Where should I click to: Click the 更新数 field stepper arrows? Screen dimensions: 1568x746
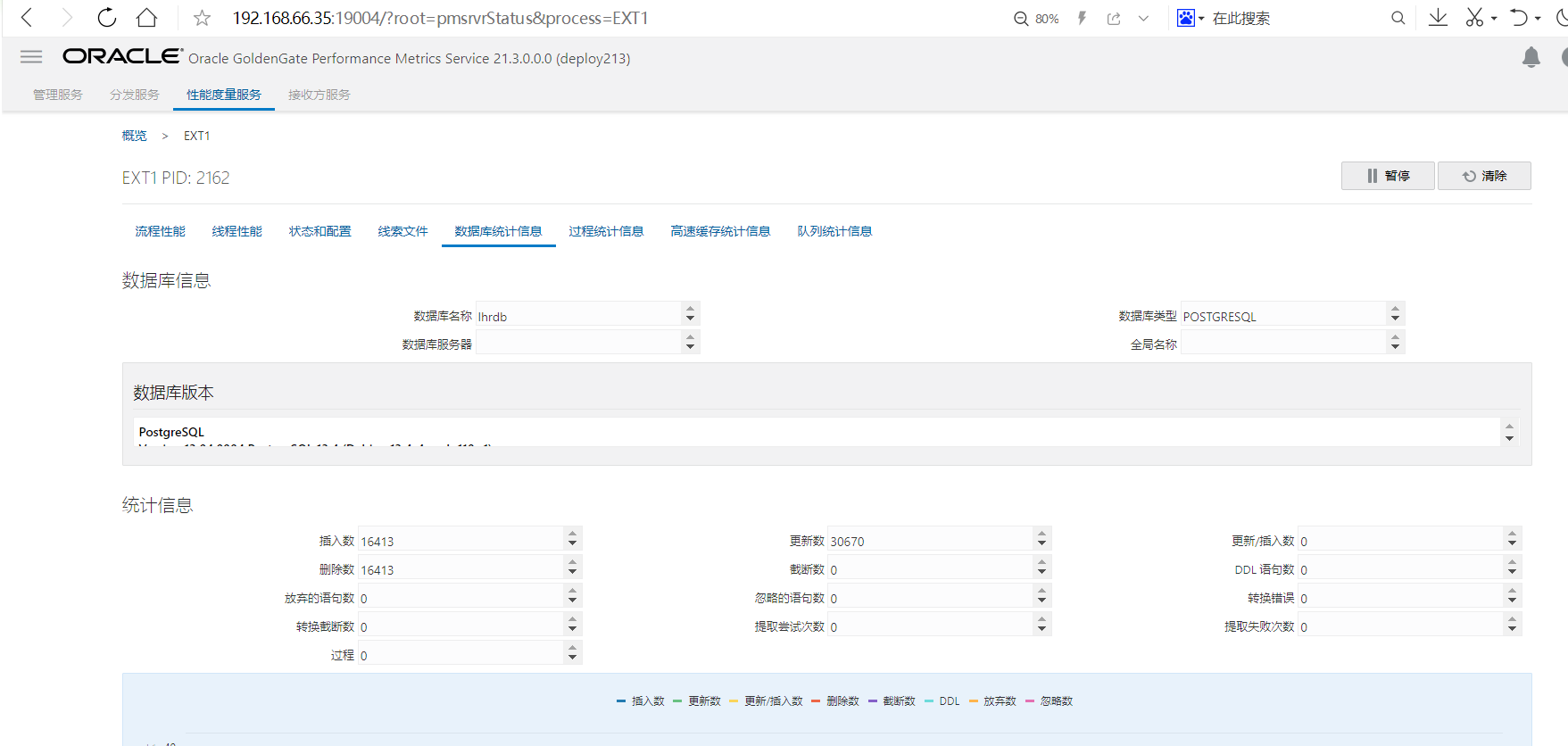pyautogui.click(x=1041, y=538)
